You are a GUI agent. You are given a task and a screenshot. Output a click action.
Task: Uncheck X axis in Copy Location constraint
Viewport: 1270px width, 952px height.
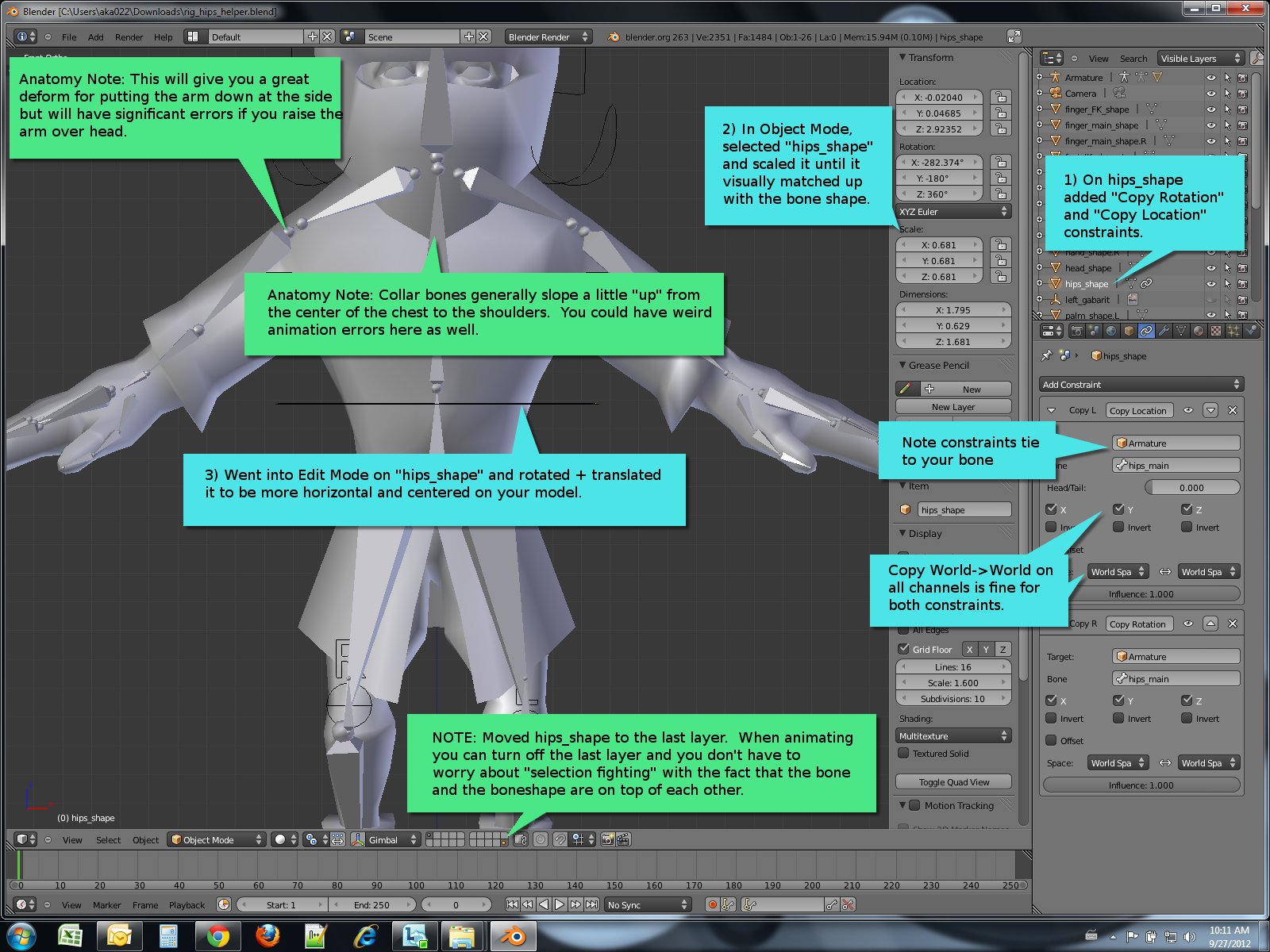1051,509
